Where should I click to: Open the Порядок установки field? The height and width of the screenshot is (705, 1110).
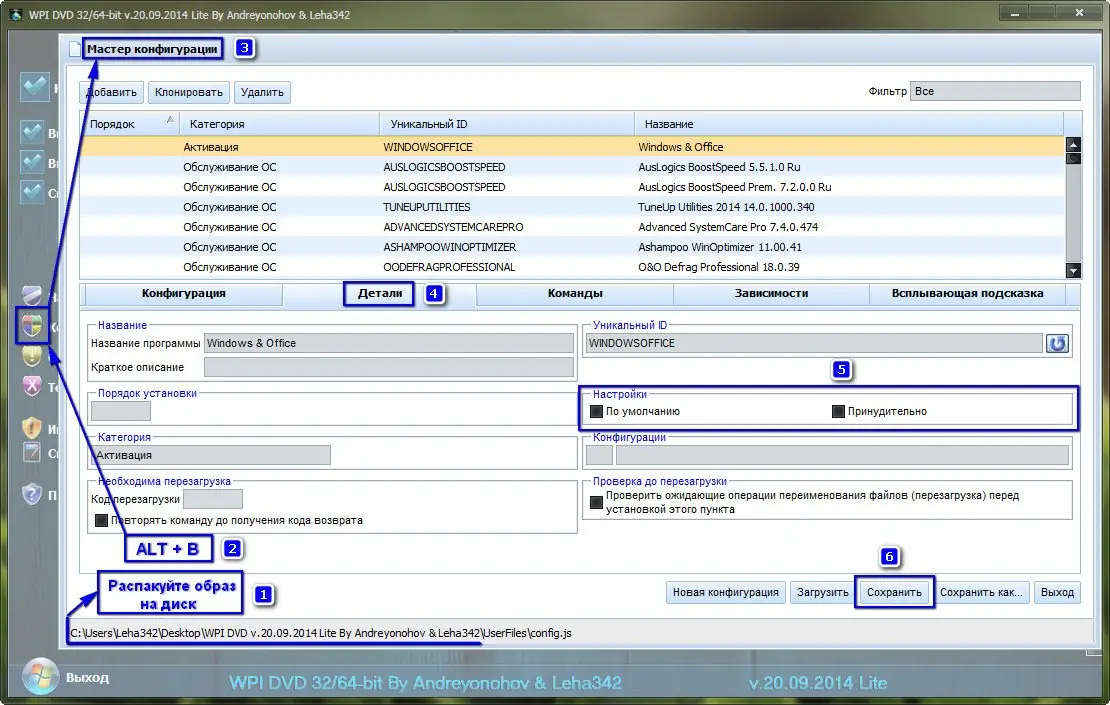click(x=121, y=411)
